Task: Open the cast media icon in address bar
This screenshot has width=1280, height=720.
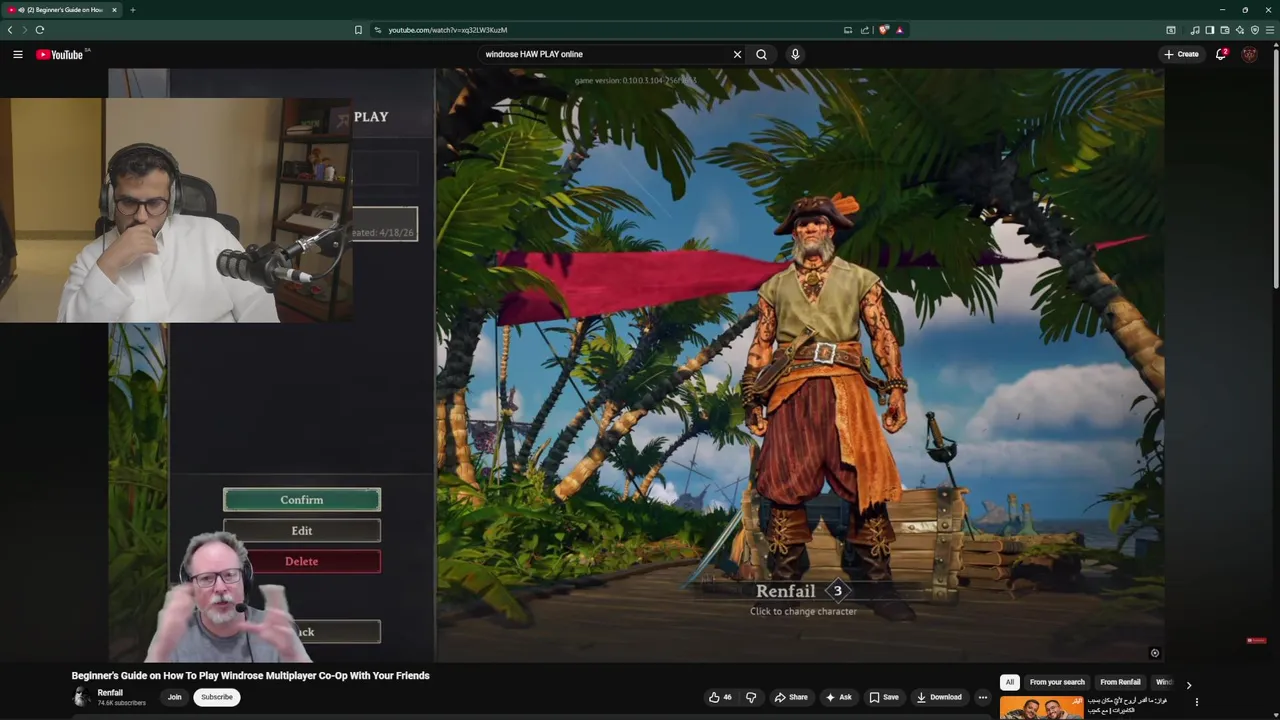Action: tap(848, 30)
